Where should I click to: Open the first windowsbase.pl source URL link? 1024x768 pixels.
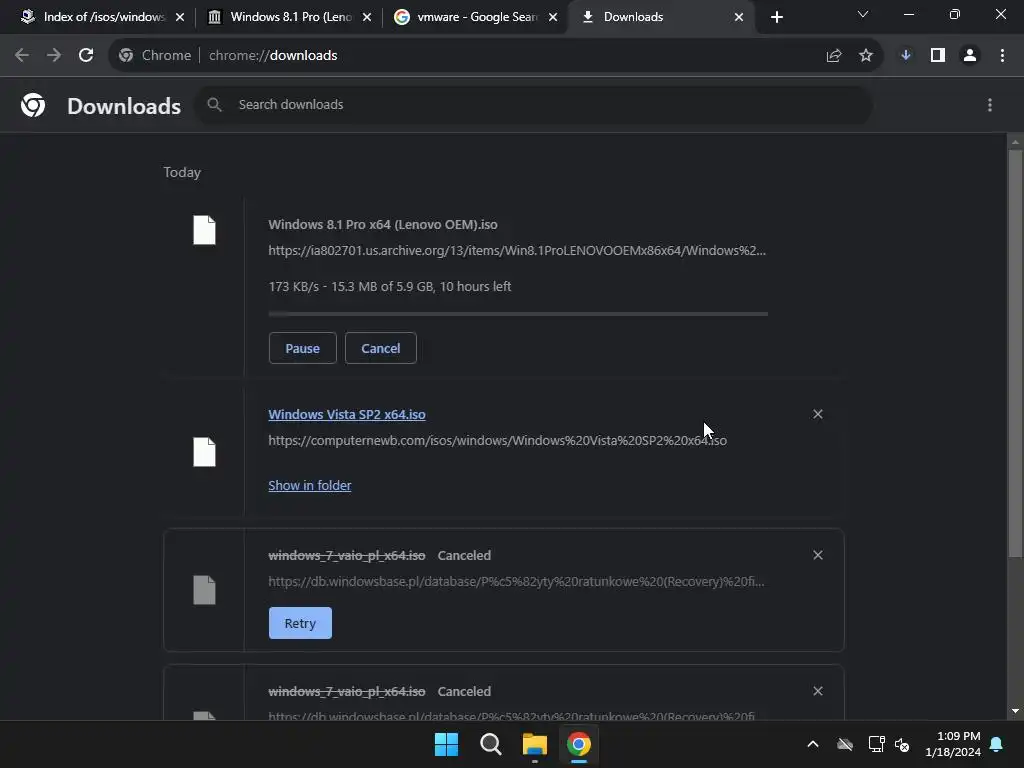click(516, 581)
